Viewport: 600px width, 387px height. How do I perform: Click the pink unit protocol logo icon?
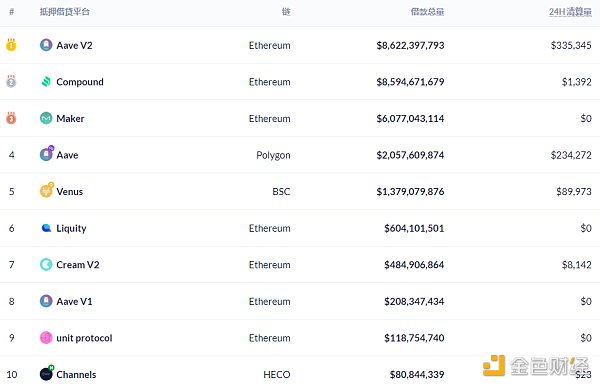46,338
